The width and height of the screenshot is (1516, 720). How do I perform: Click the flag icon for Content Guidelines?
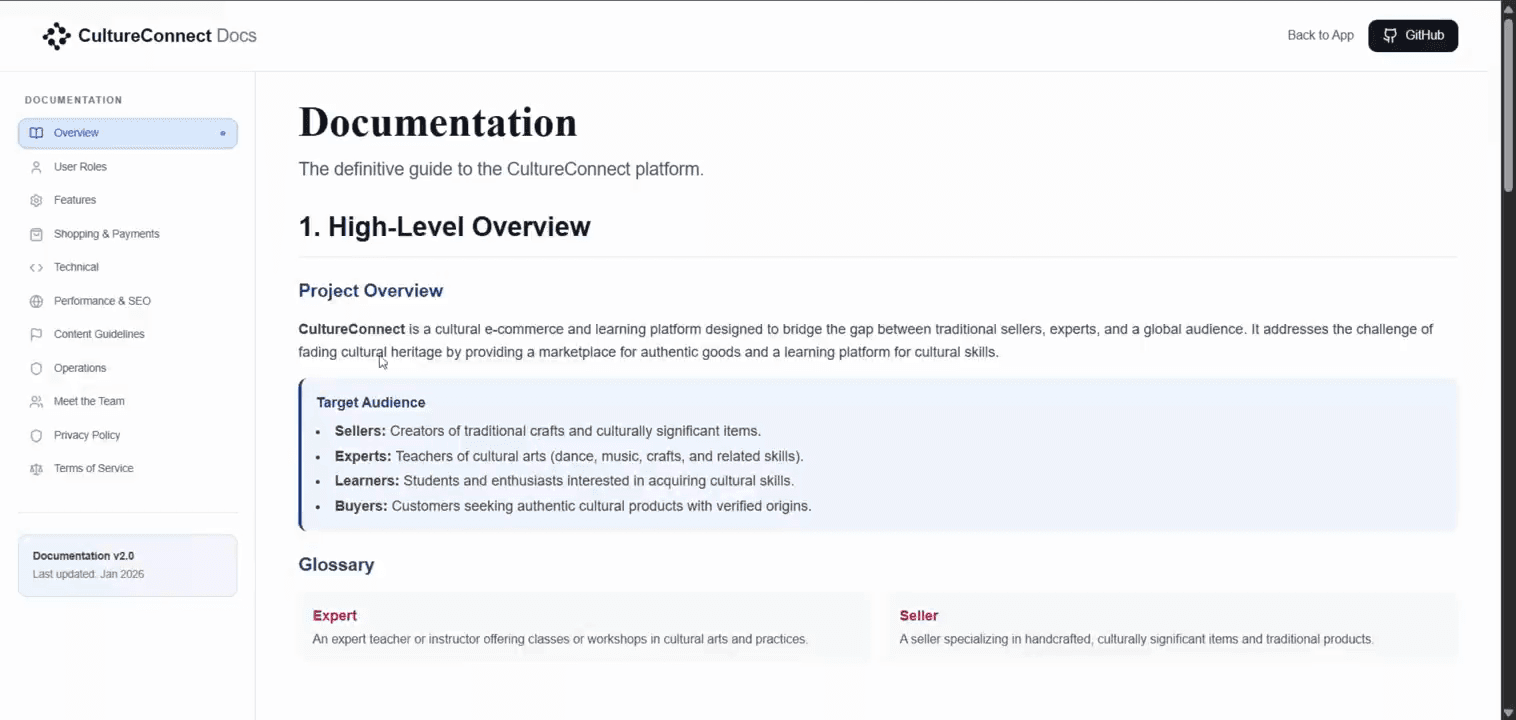(36, 334)
